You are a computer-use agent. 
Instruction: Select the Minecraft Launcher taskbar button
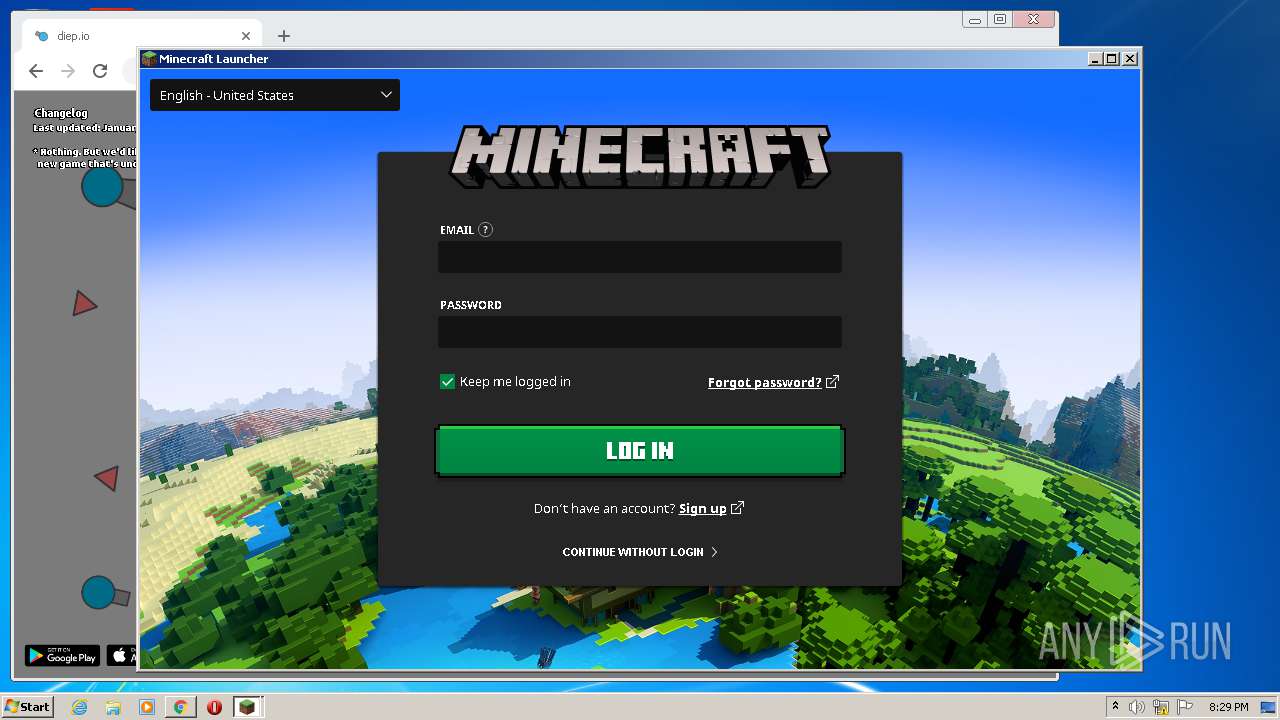tap(247, 707)
